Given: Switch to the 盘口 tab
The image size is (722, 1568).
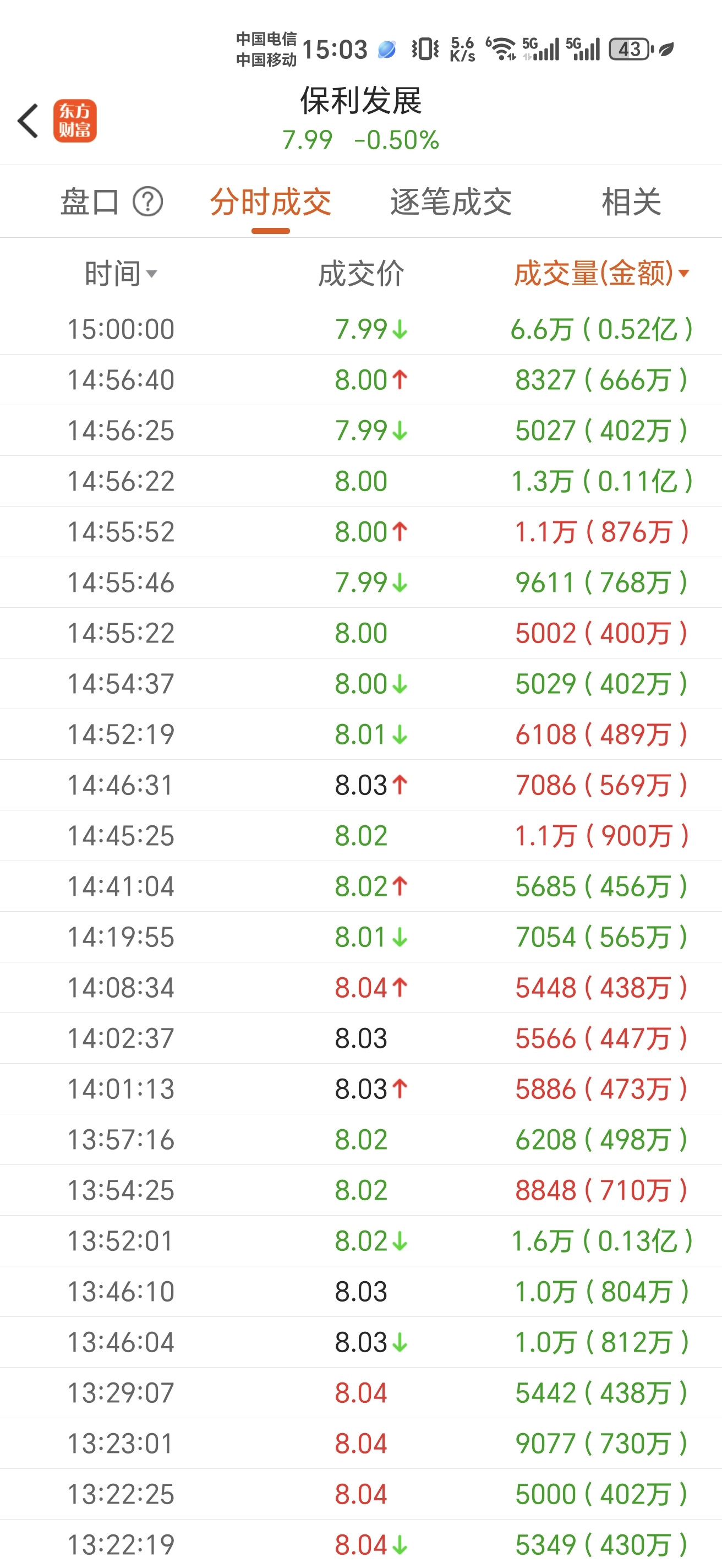Looking at the screenshot, I should (x=89, y=202).
